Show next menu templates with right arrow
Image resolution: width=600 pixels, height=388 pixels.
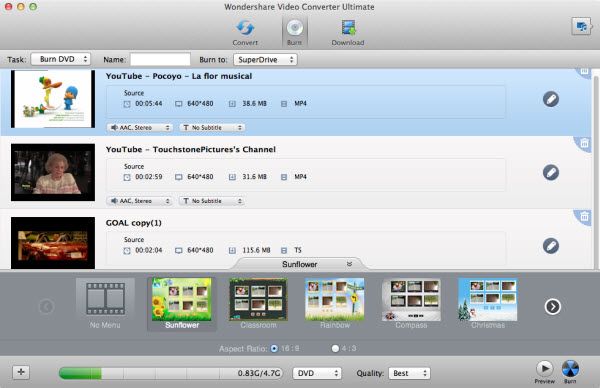coord(553,306)
